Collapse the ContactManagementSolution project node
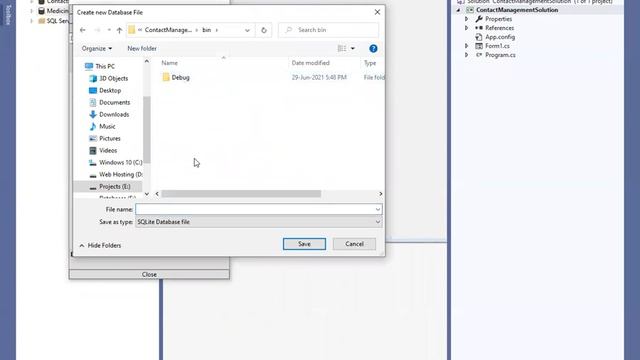 (x=458, y=10)
